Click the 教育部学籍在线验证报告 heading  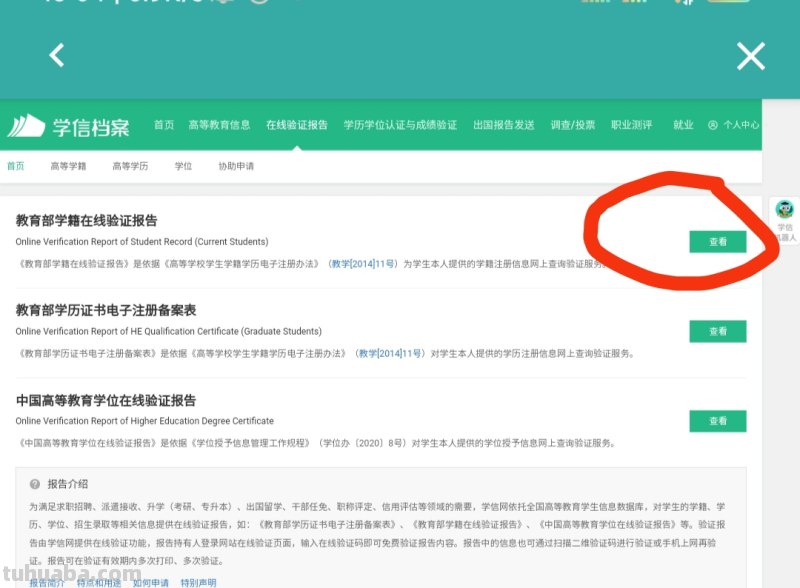tap(86, 220)
